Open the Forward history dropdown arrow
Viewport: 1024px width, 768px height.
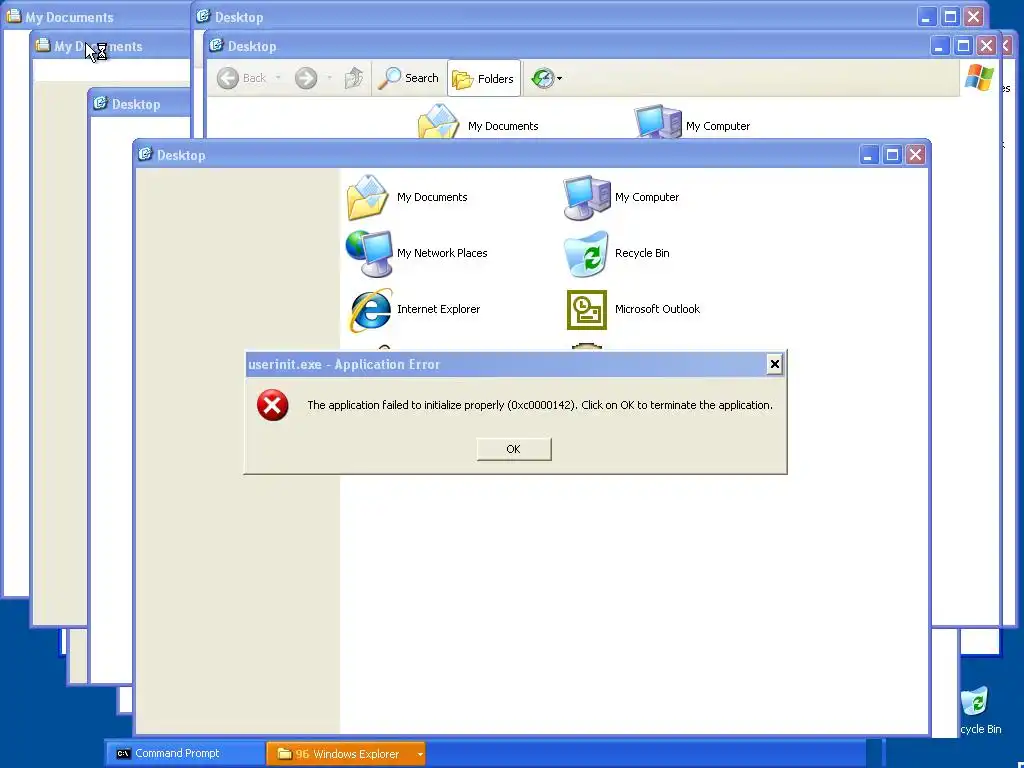point(329,78)
